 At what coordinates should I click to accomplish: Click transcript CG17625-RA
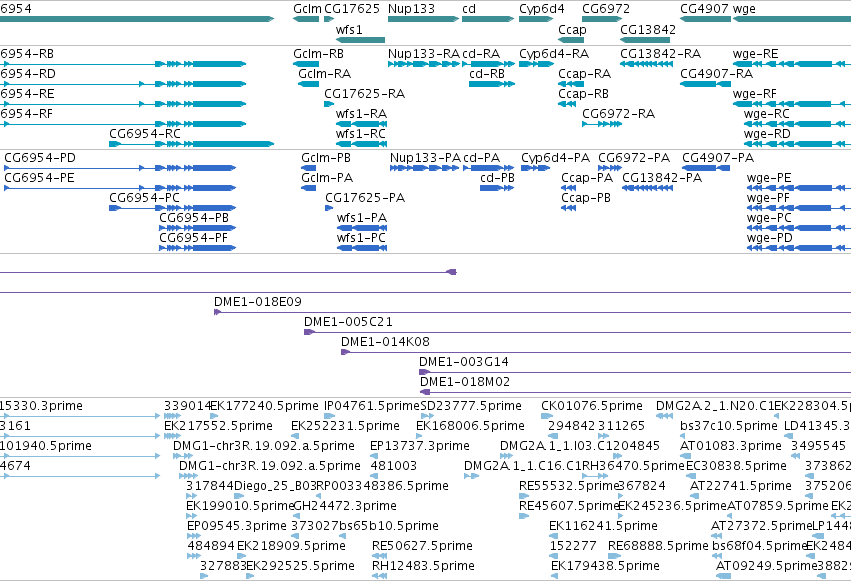coord(364,93)
